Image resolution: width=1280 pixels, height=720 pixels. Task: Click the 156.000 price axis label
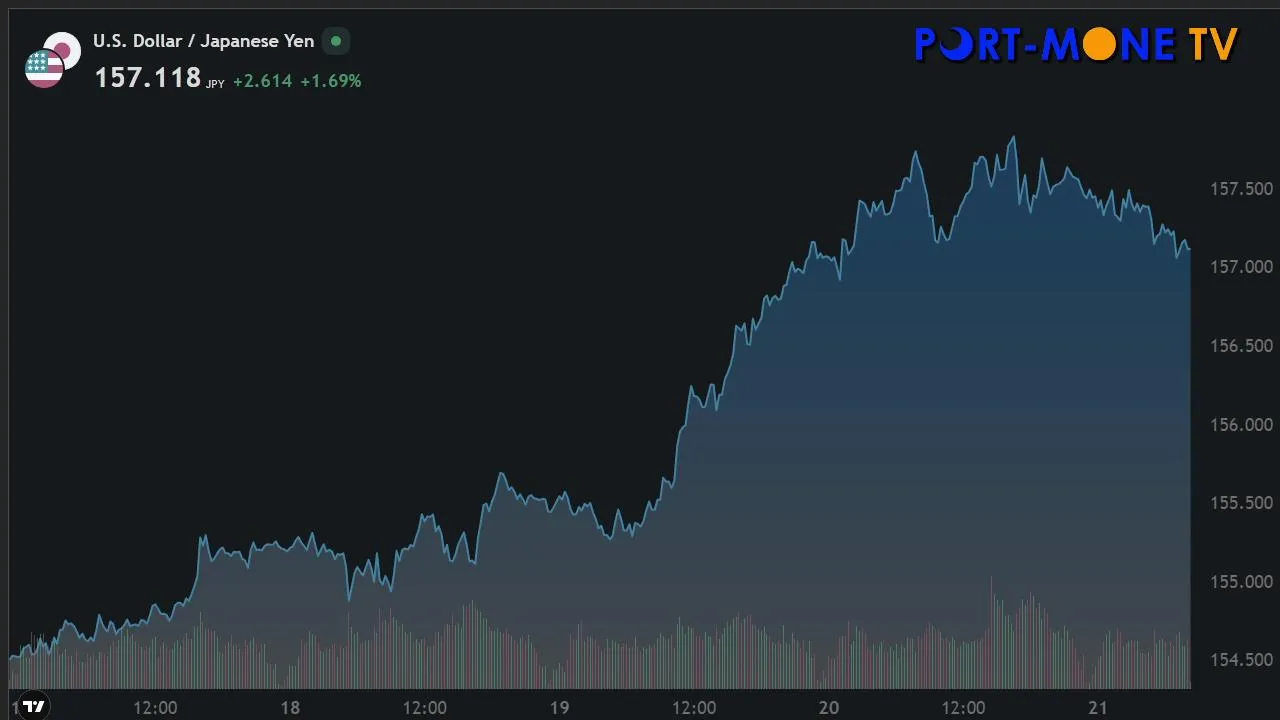pos(1241,425)
